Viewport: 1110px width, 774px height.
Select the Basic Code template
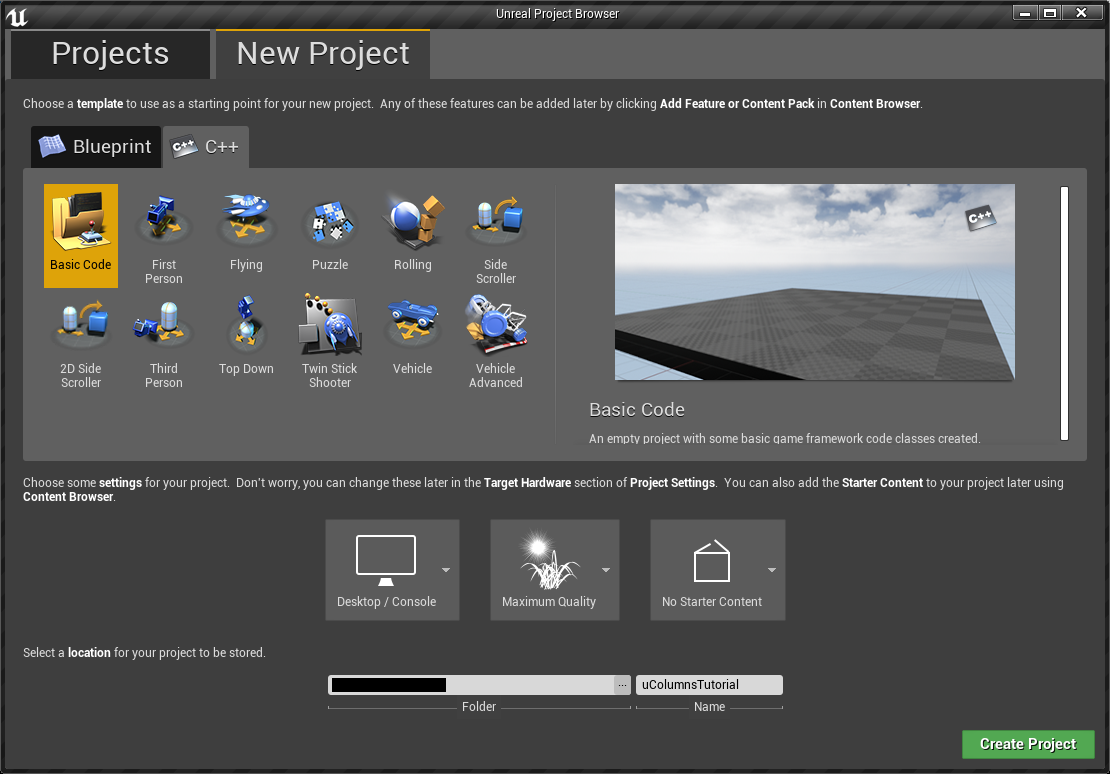[x=81, y=236]
